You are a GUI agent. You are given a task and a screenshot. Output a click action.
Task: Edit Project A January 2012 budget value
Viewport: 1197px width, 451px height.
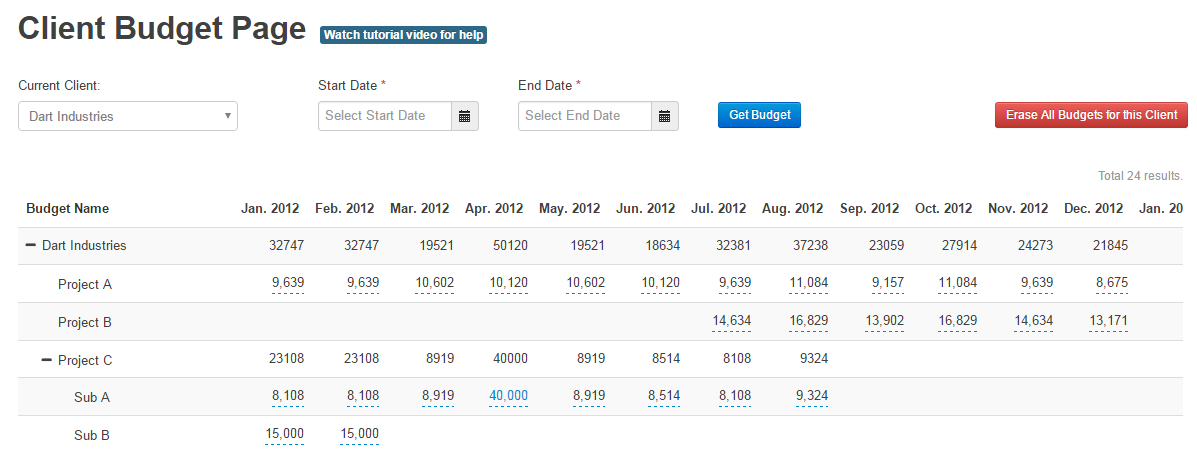tap(288, 283)
